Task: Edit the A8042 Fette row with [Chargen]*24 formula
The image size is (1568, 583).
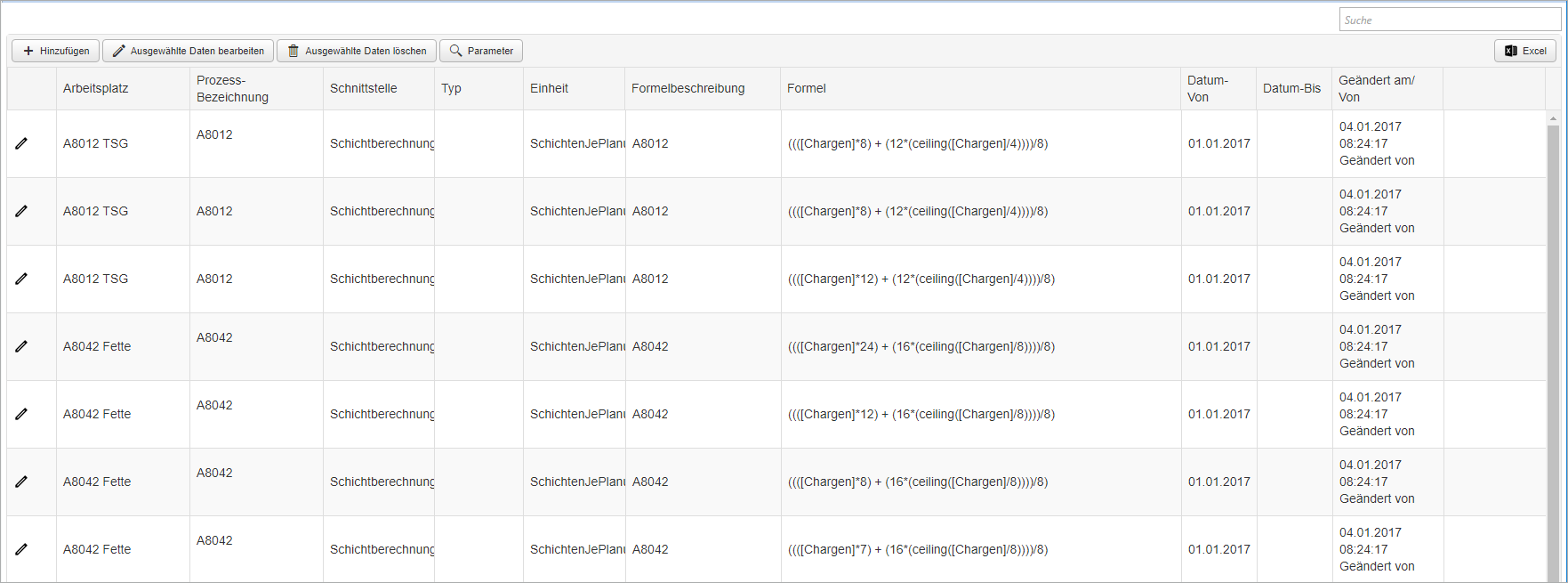Action: coord(21,346)
